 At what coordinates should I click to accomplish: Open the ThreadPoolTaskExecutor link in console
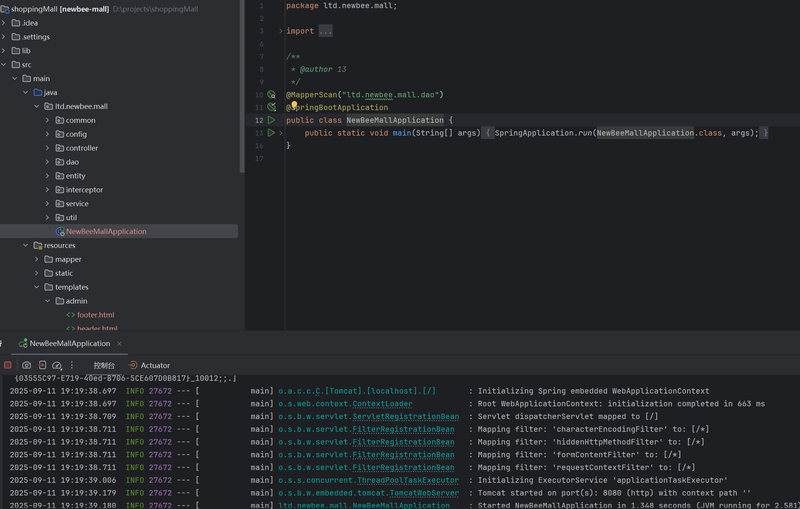408,480
